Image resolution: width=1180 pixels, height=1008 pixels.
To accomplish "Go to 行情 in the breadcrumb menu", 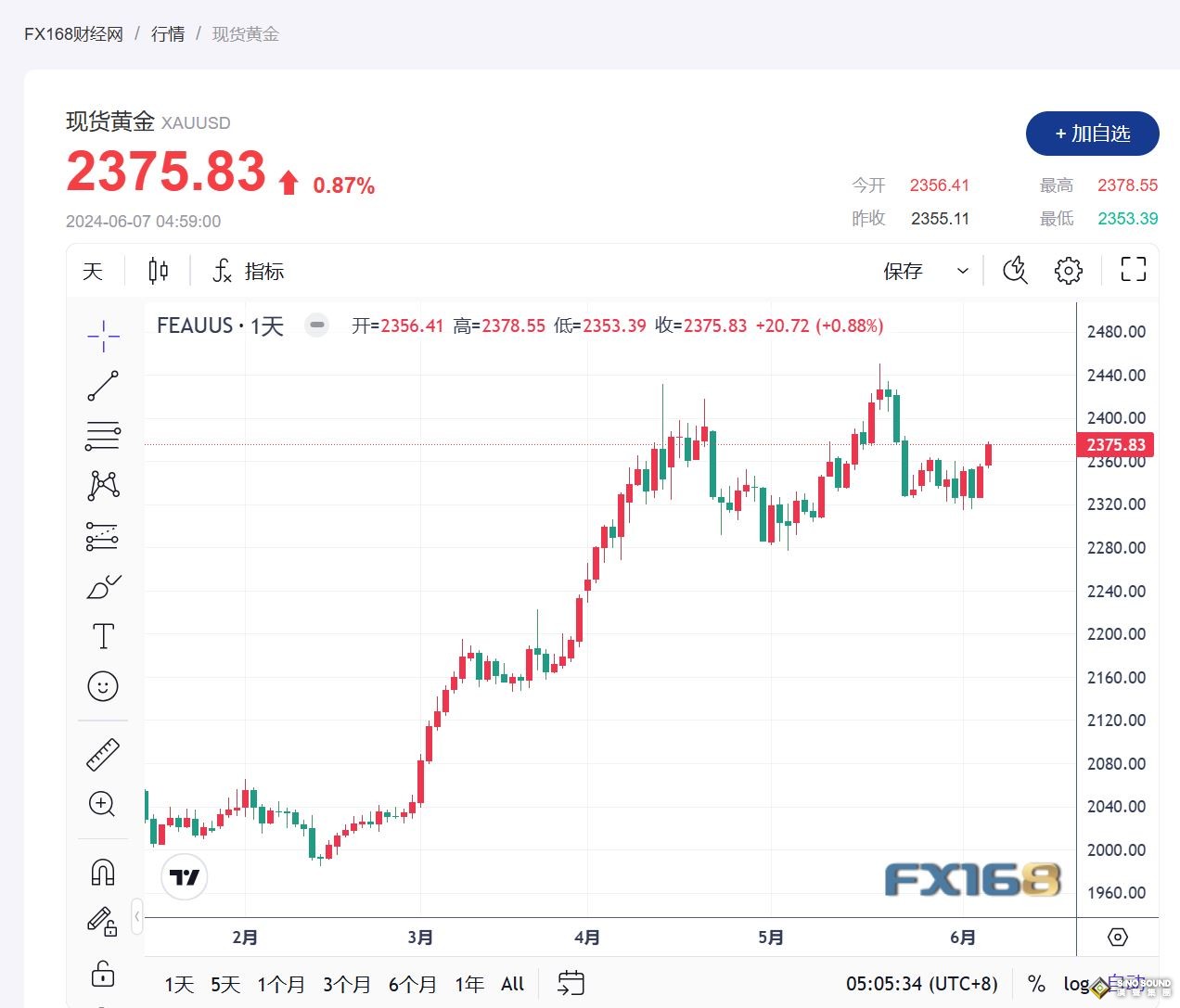I will point(167,34).
